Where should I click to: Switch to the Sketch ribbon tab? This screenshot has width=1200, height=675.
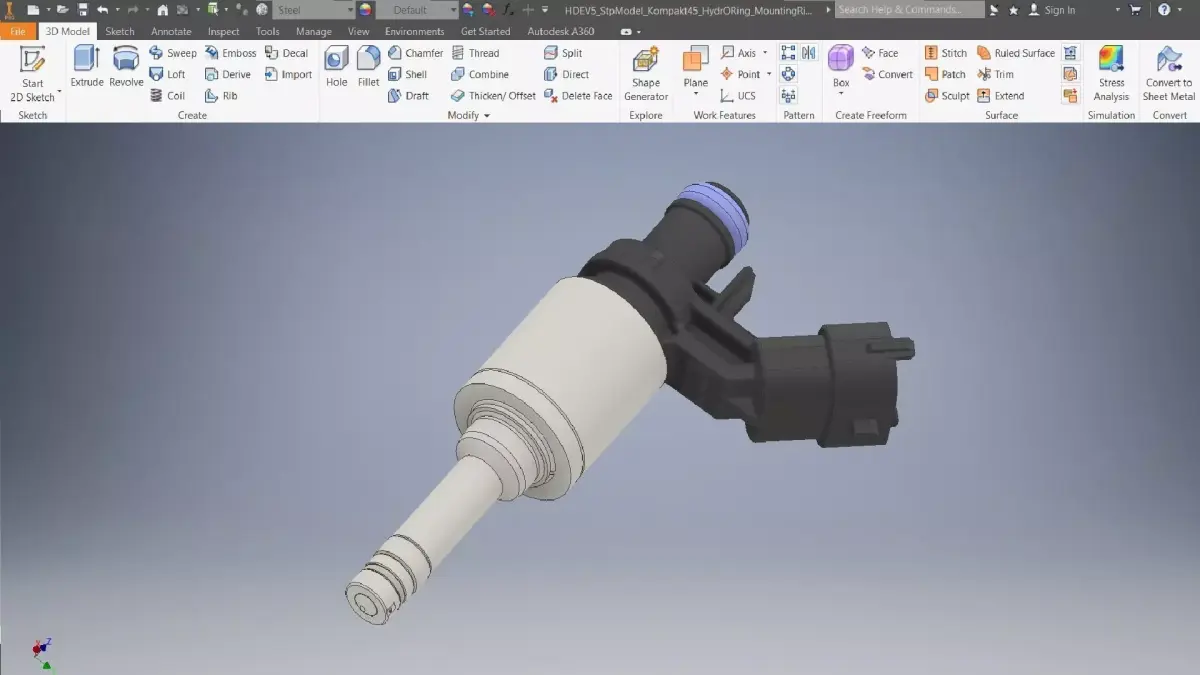point(119,31)
